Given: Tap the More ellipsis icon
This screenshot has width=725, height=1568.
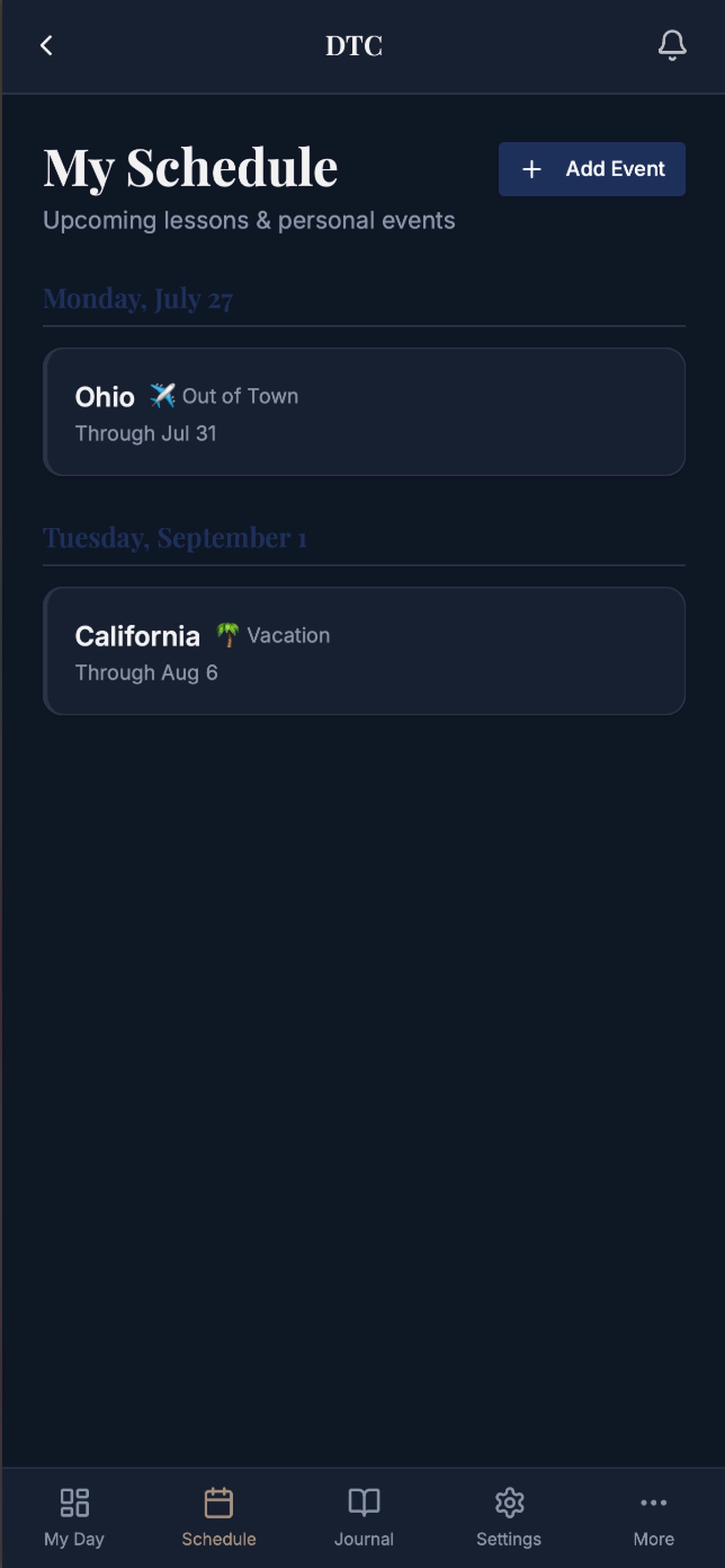Looking at the screenshot, I should (654, 1503).
